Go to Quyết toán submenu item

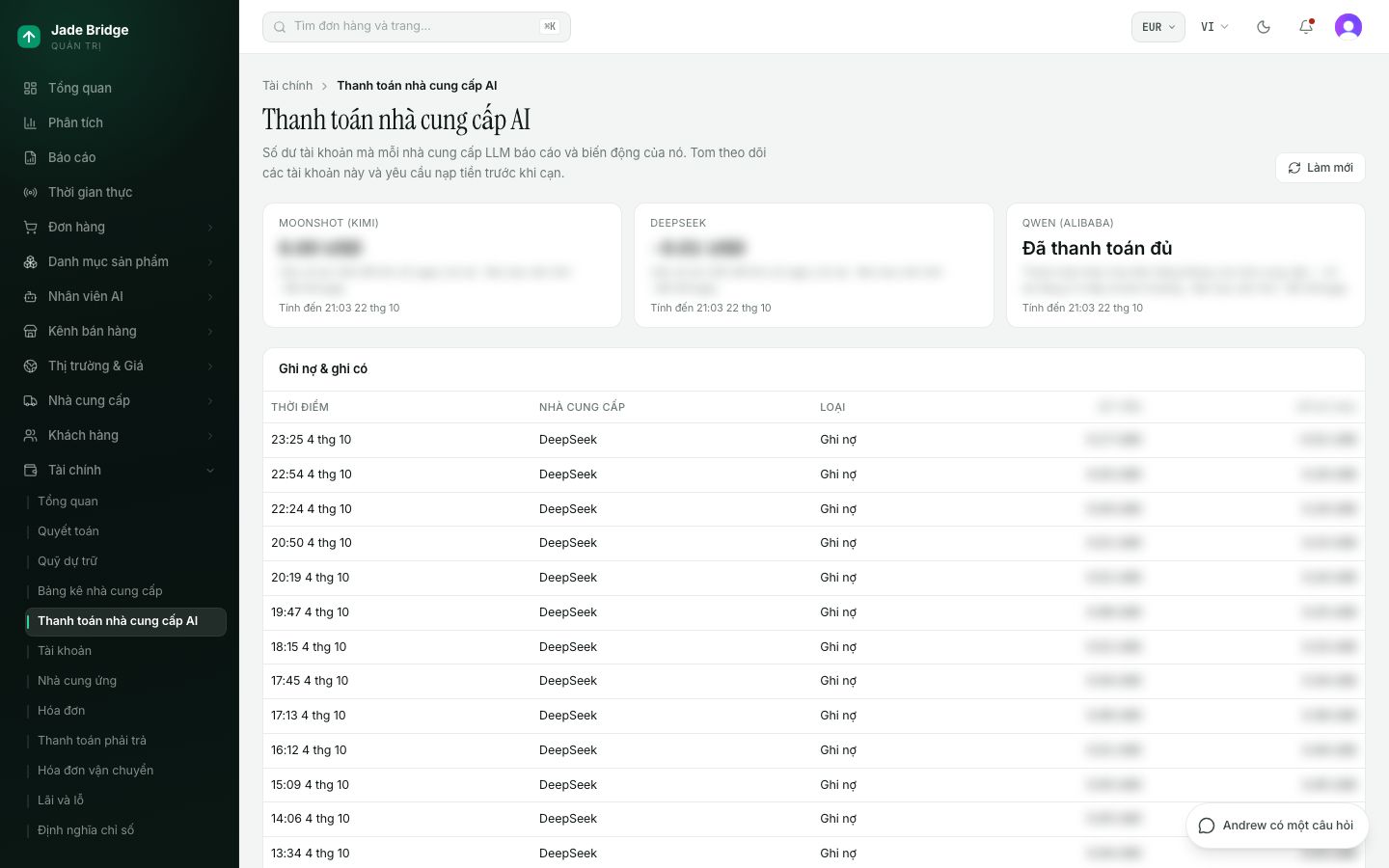(x=68, y=531)
